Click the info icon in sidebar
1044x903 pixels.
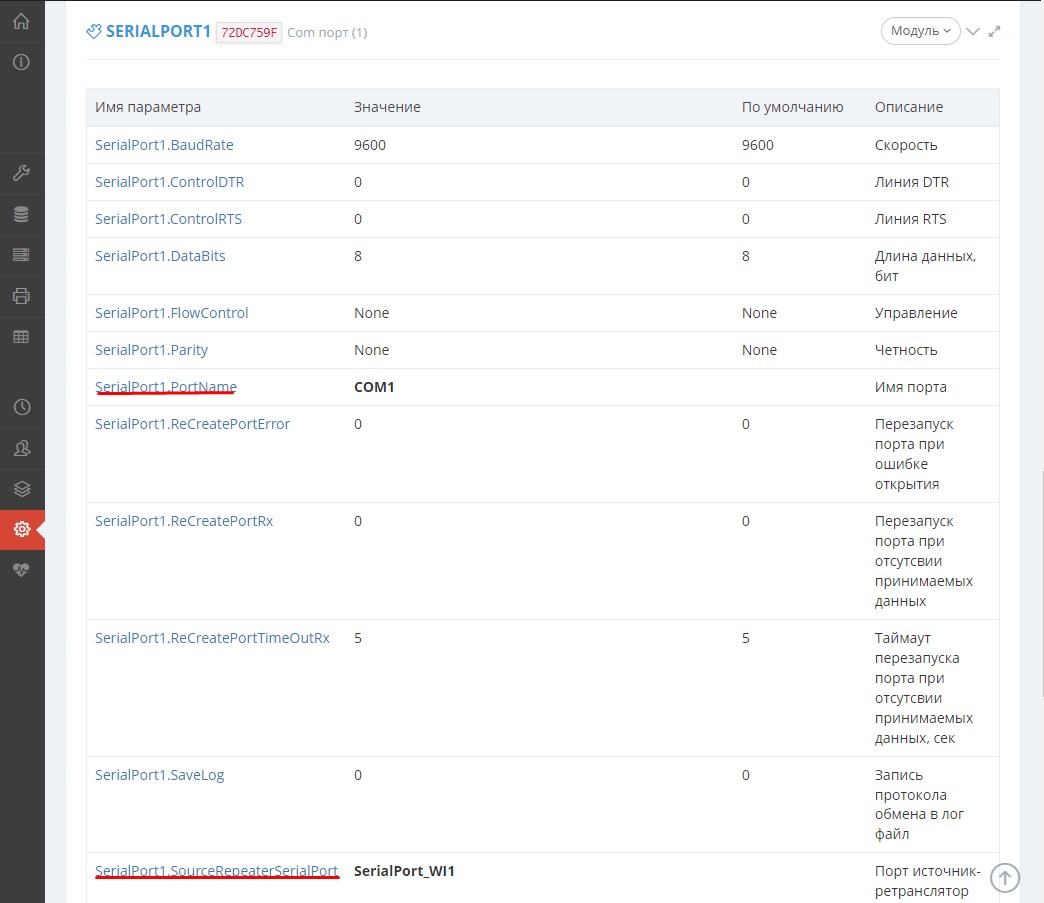click(21, 62)
